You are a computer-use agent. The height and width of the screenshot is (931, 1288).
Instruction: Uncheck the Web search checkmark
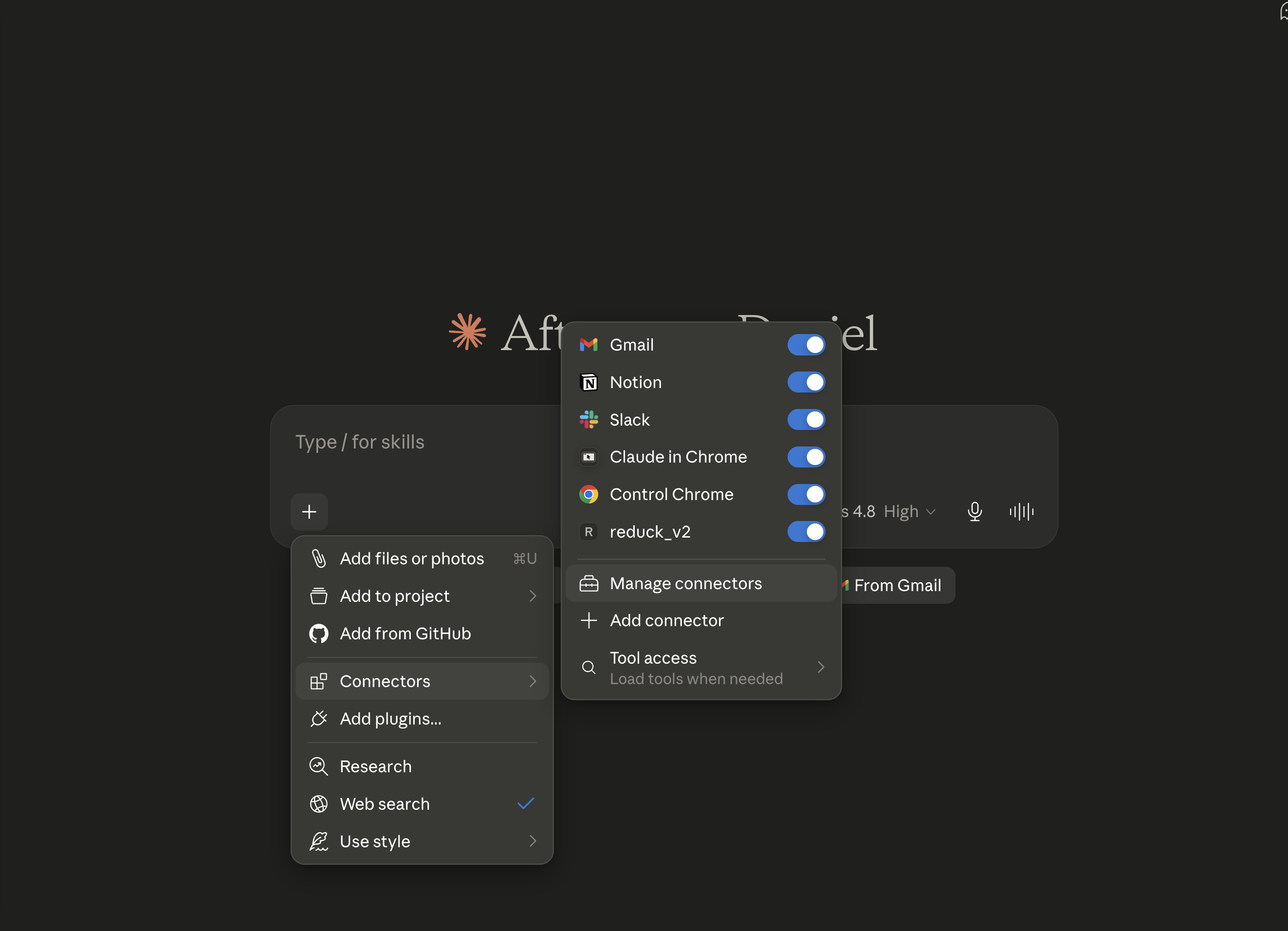pyautogui.click(x=526, y=804)
